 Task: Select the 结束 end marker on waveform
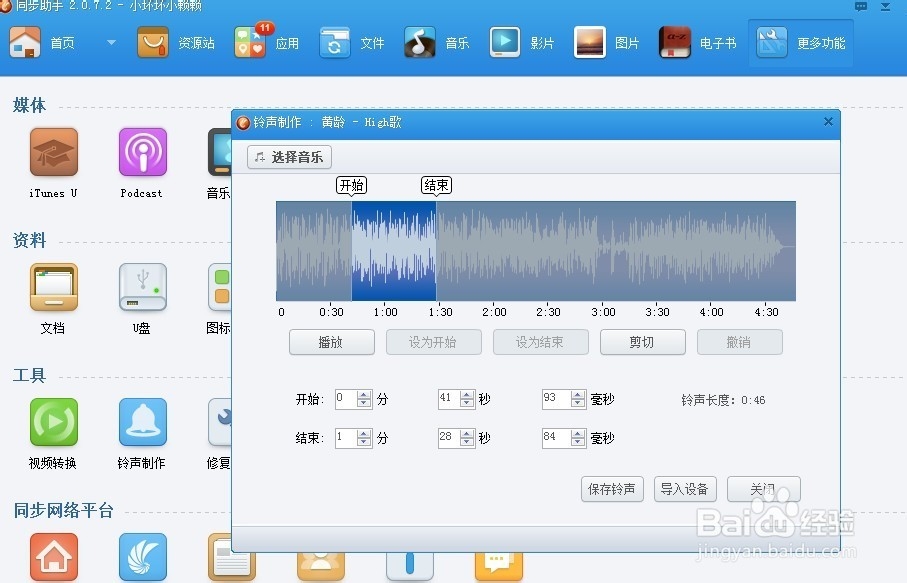(x=436, y=186)
